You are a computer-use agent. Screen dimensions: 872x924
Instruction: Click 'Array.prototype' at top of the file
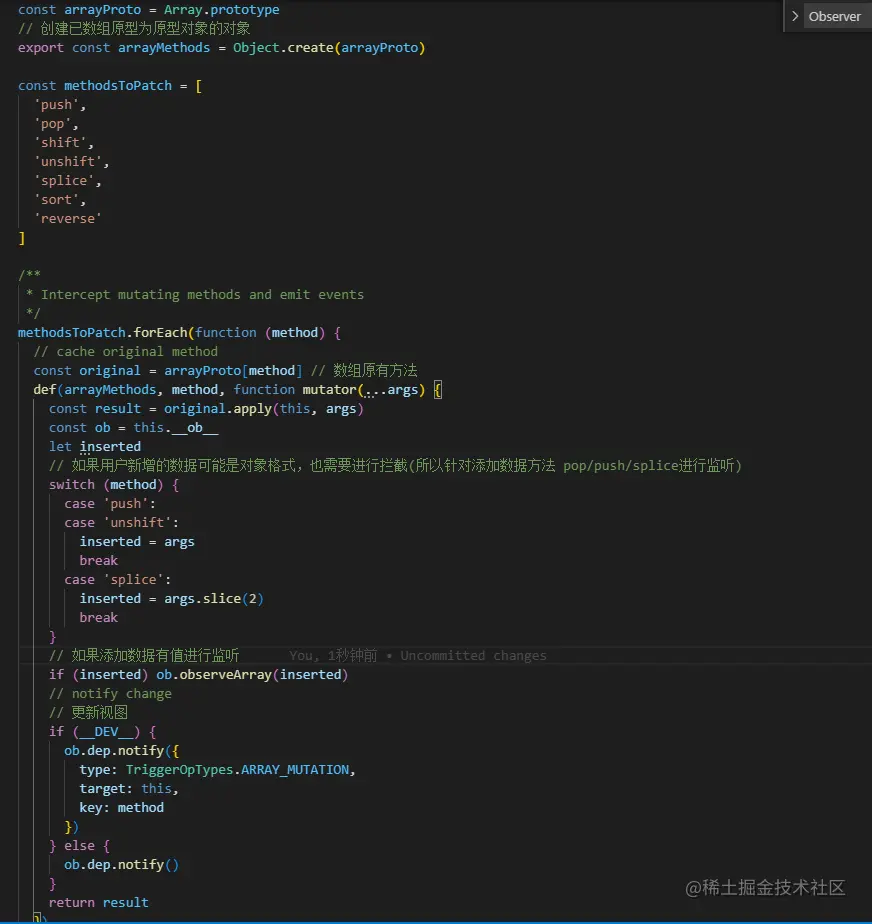pyautogui.click(x=222, y=9)
